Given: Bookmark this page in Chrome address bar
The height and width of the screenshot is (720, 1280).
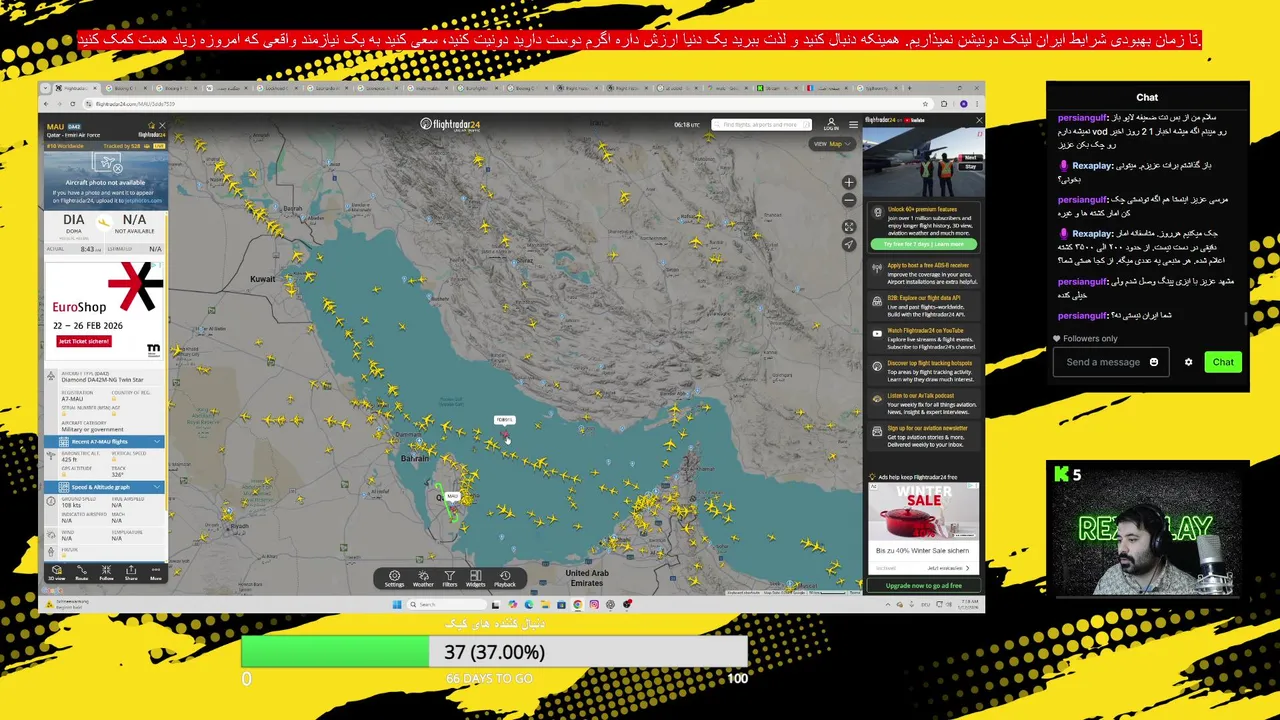Looking at the screenshot, I should pos(925,104).
